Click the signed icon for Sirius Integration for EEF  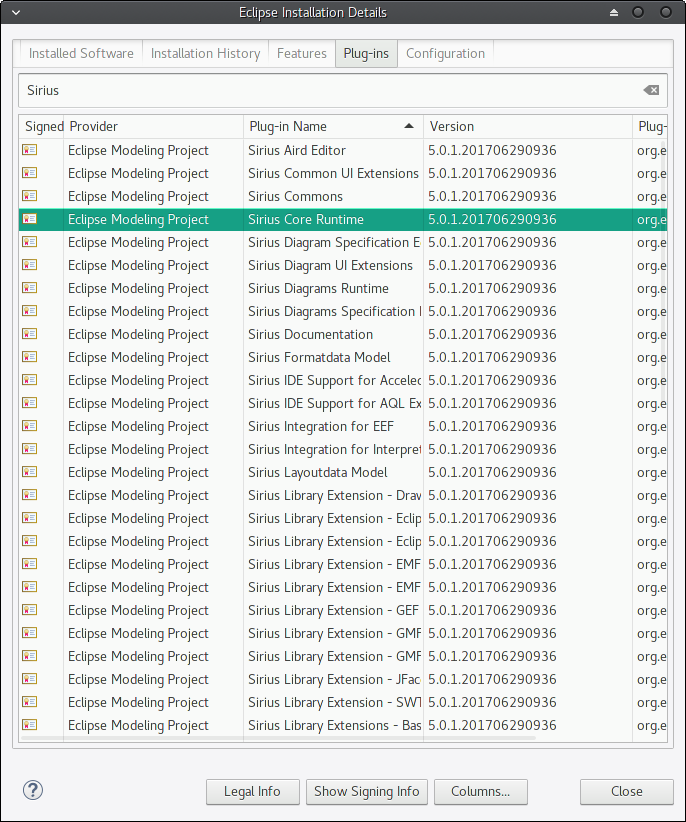29,426
